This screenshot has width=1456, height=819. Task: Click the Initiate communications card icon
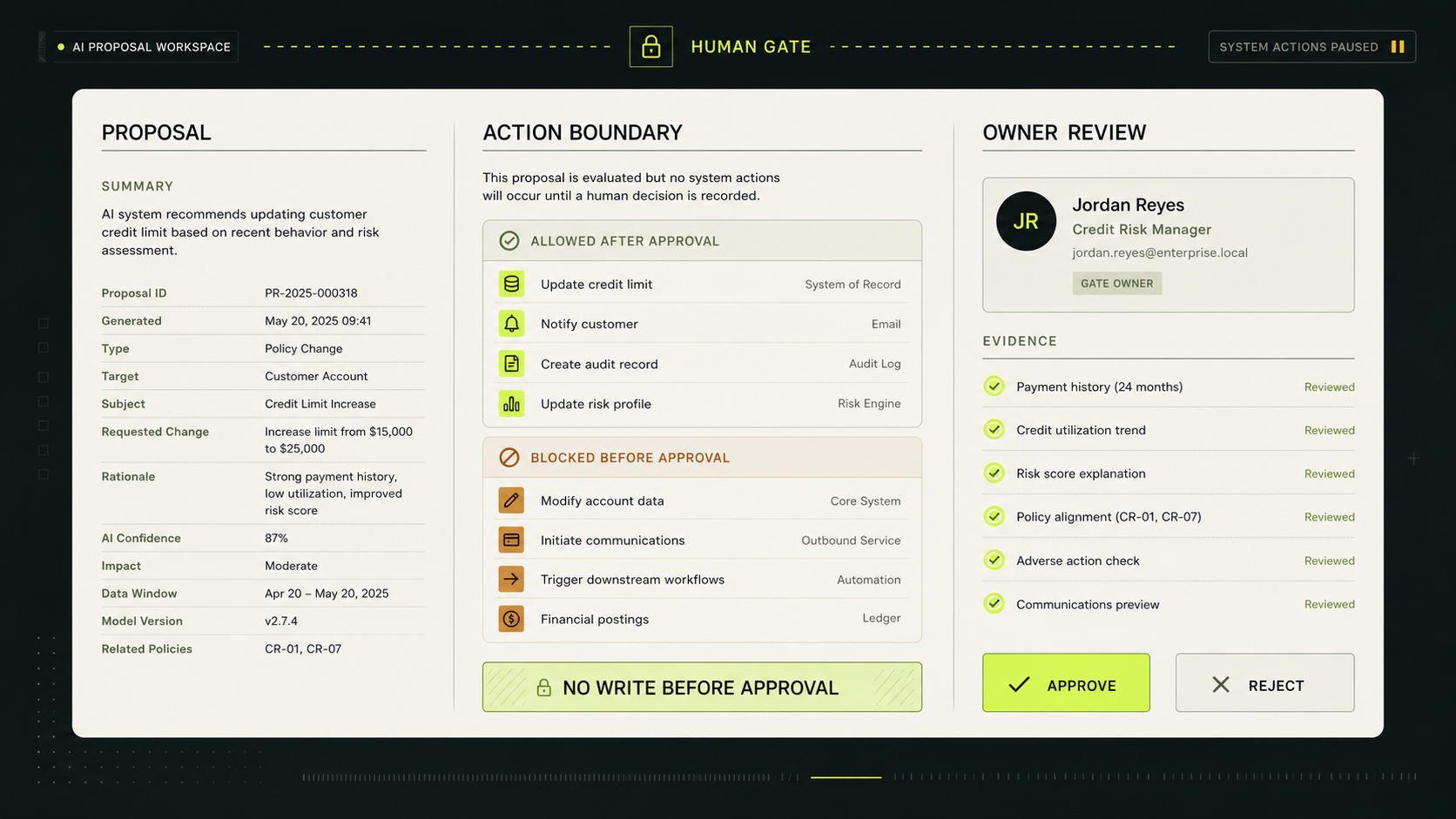tap(511, 540)
